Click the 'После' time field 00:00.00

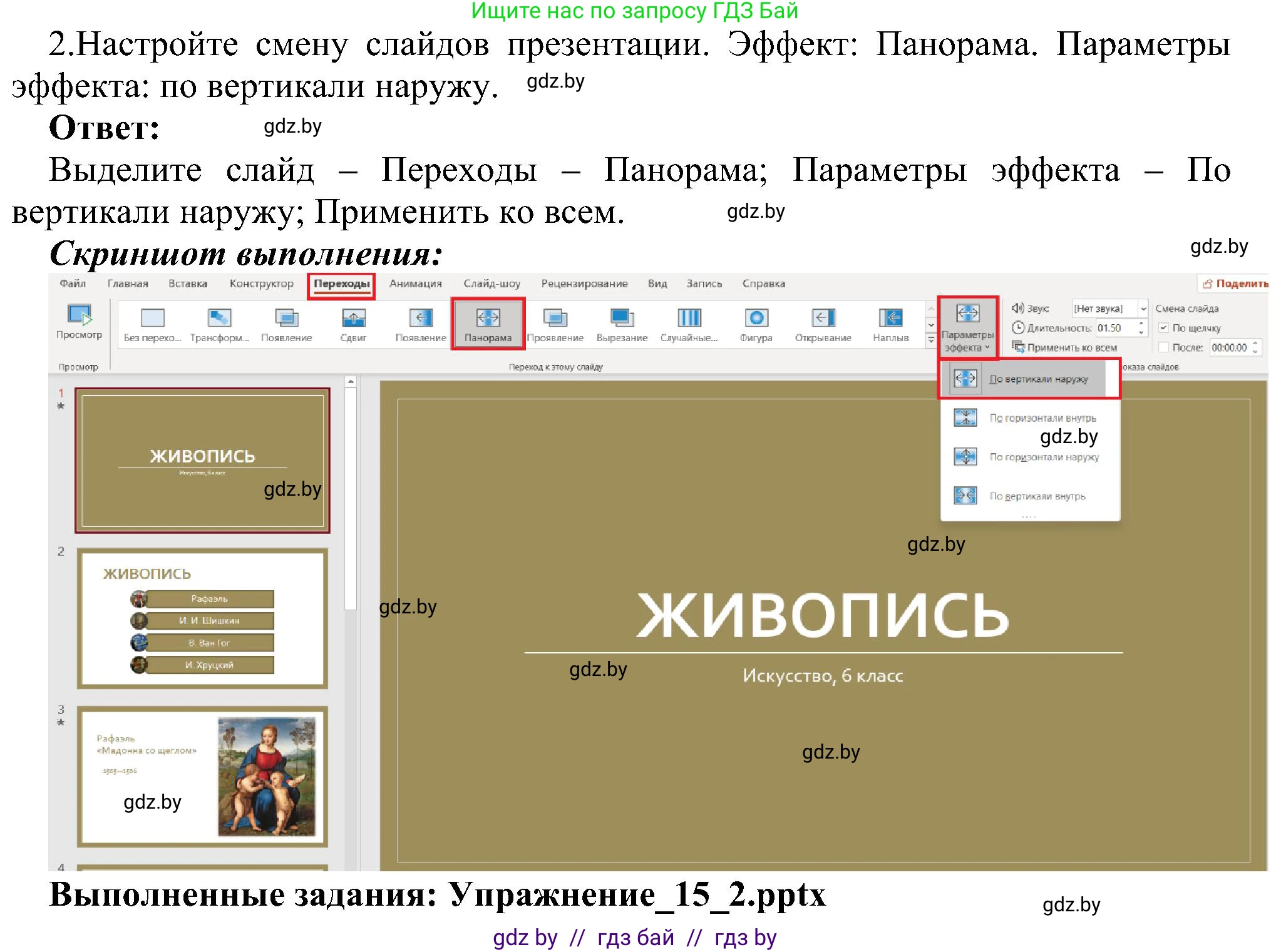(1229, 347)
